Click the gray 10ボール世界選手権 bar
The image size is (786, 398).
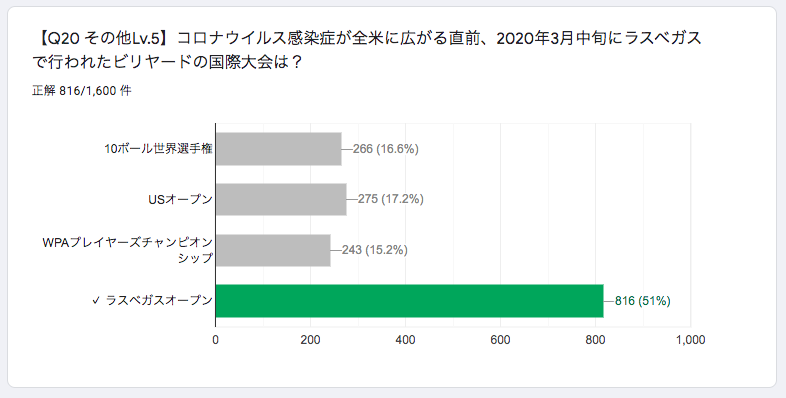coord(279,149)
